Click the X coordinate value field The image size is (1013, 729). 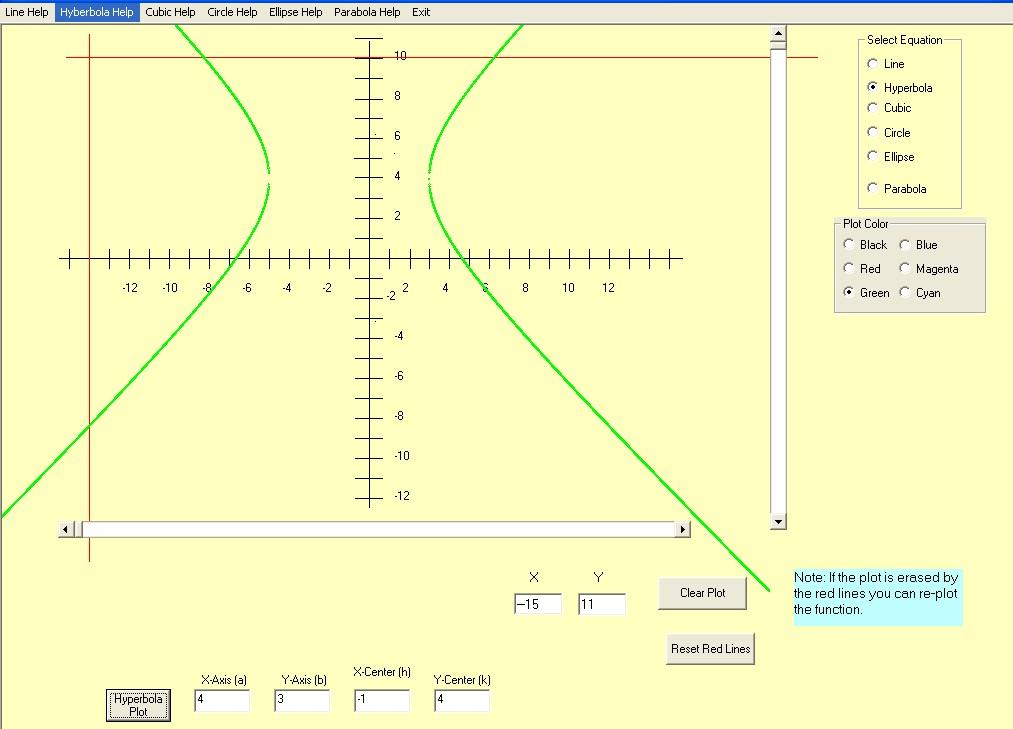538,604
